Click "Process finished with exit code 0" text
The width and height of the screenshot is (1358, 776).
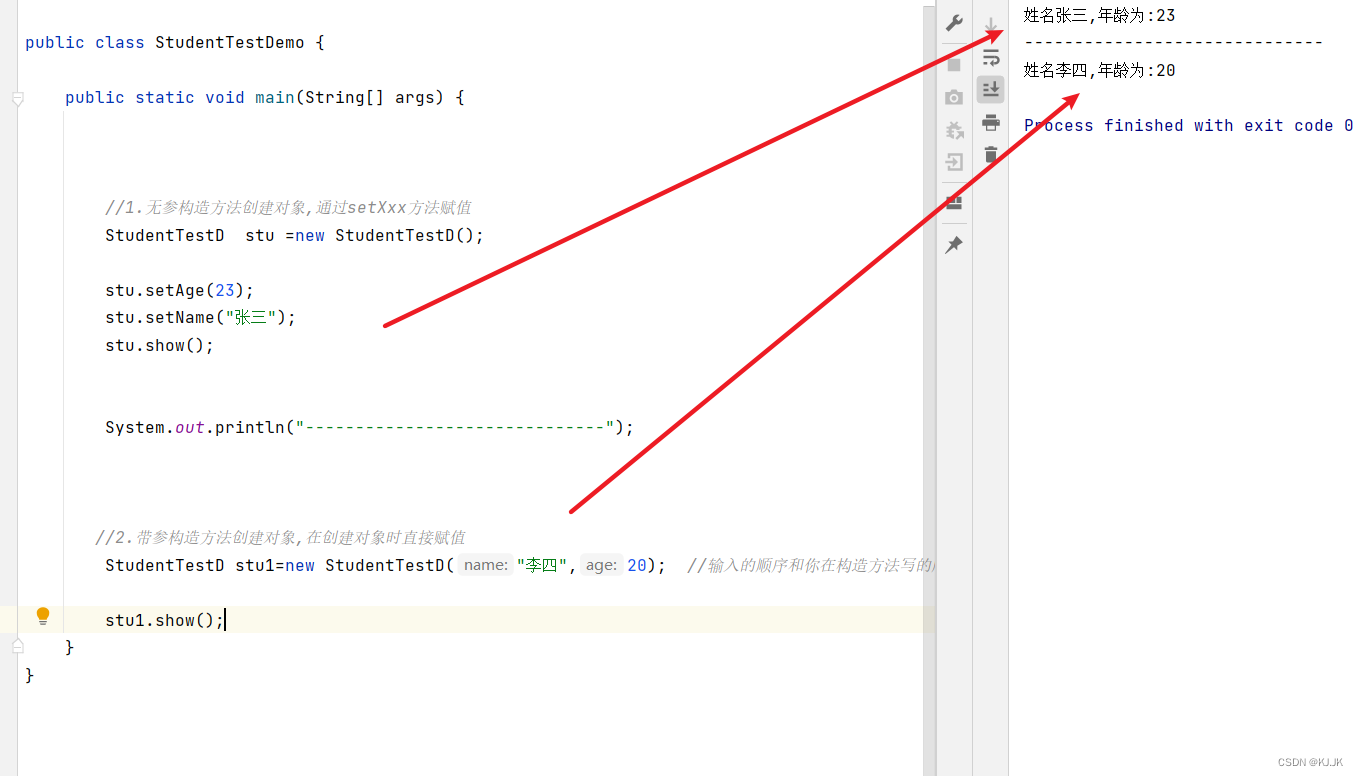coord(1188,125)
